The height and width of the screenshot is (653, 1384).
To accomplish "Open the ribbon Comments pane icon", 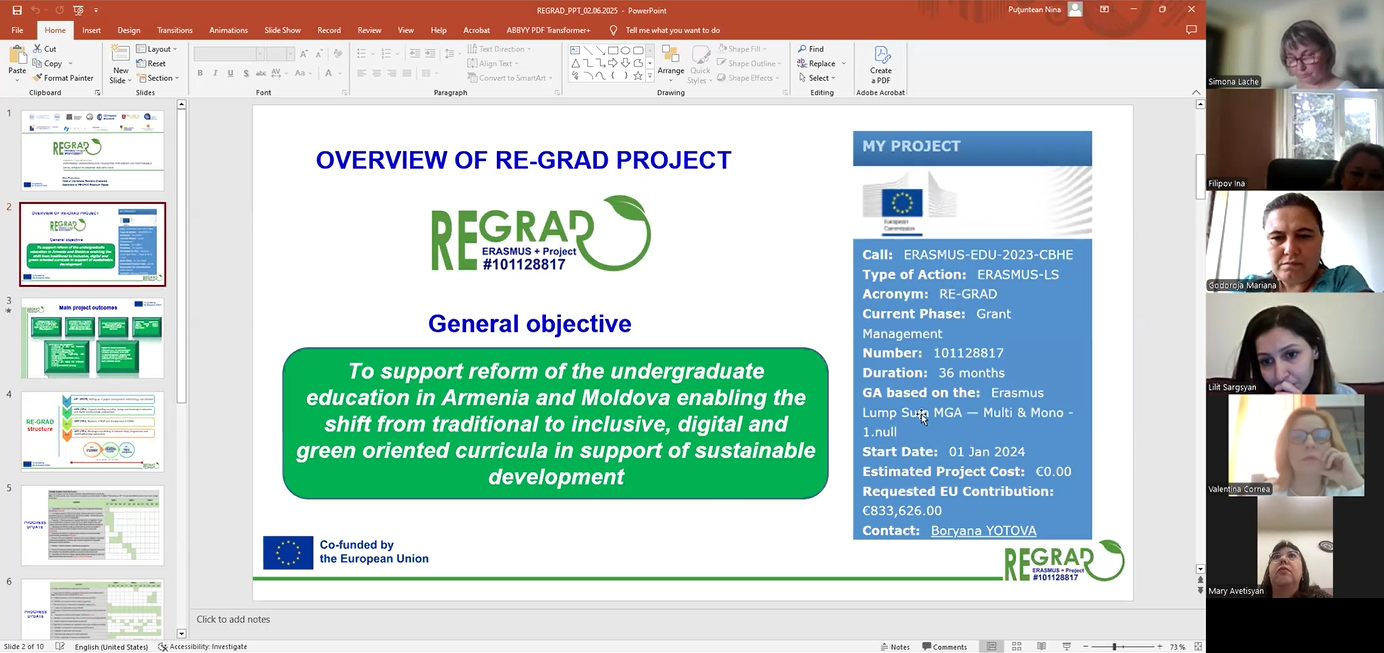I will tap(1191, 30).
